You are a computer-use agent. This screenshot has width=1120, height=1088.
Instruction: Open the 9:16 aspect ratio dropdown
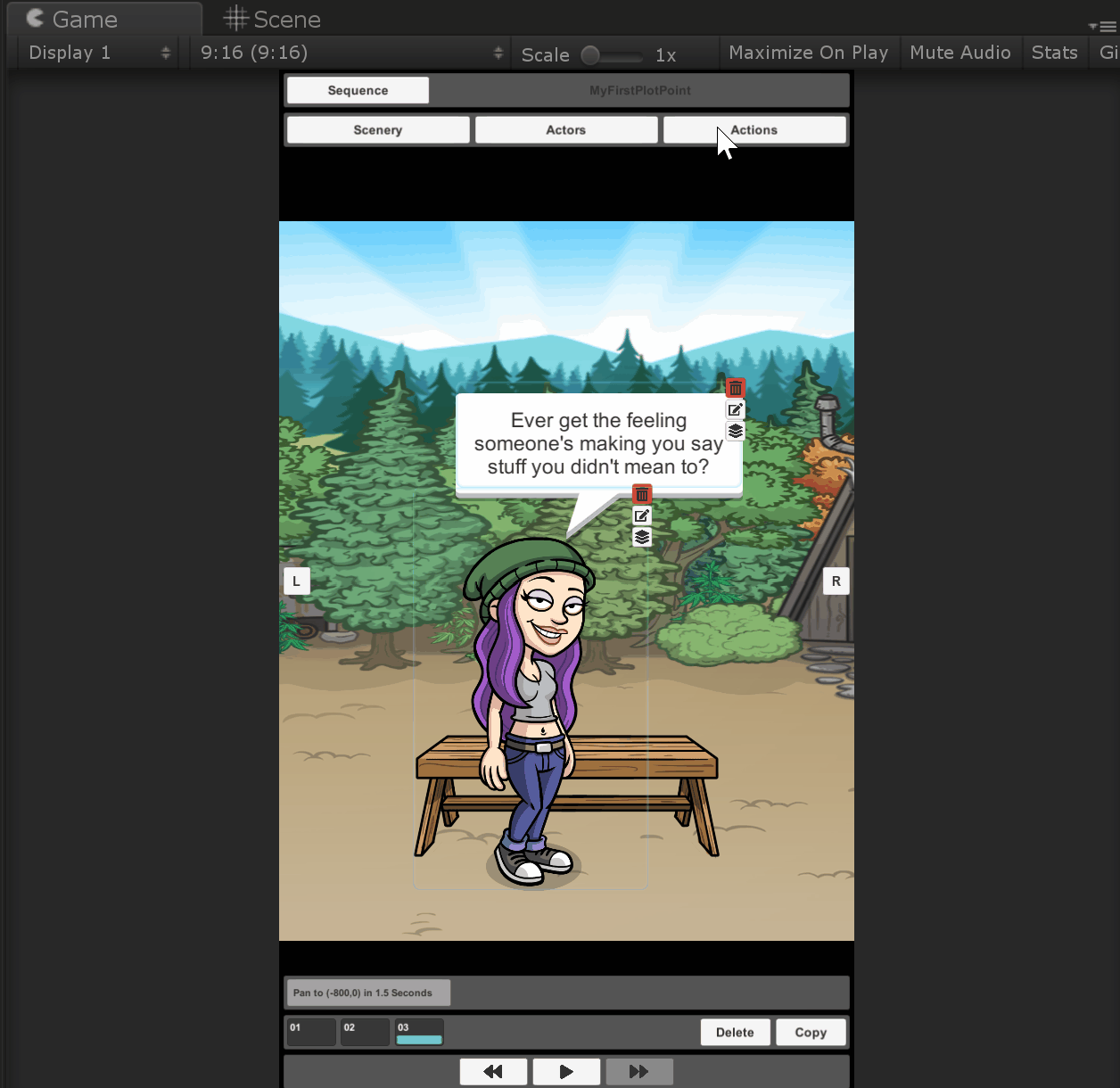tap(348, 52)
